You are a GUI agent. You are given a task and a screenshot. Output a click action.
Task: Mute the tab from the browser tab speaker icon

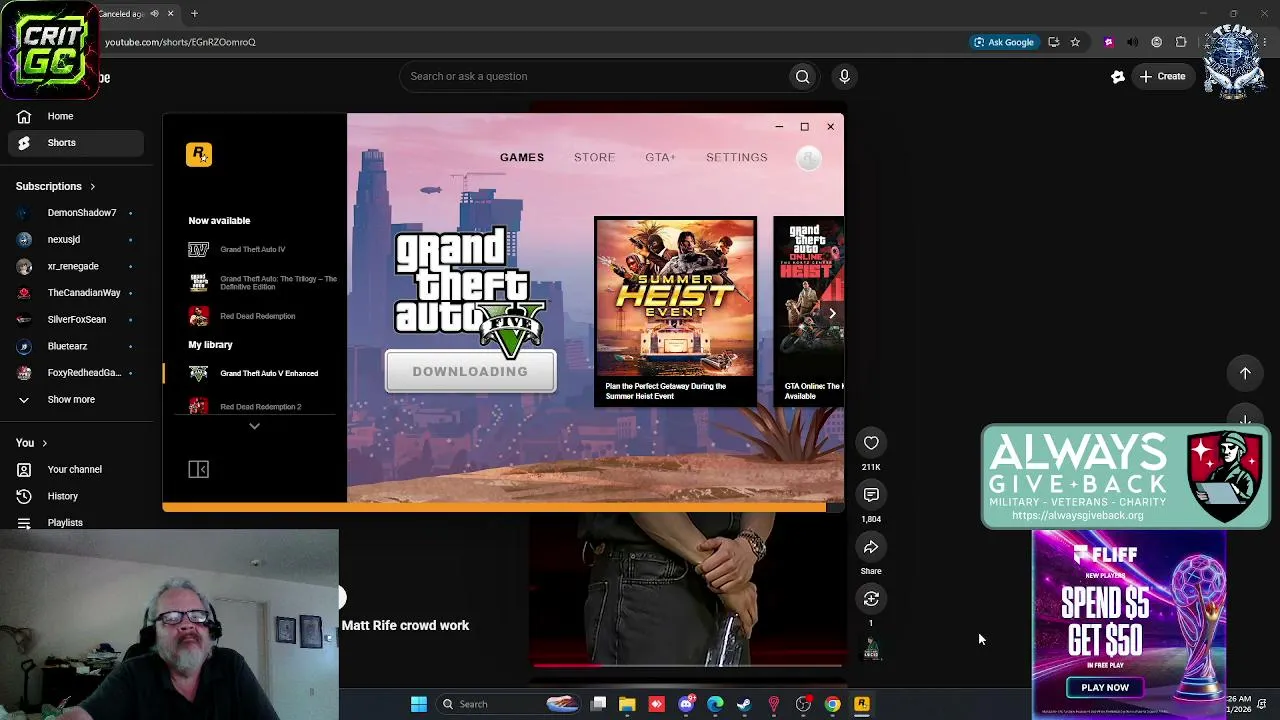(154, 14)
